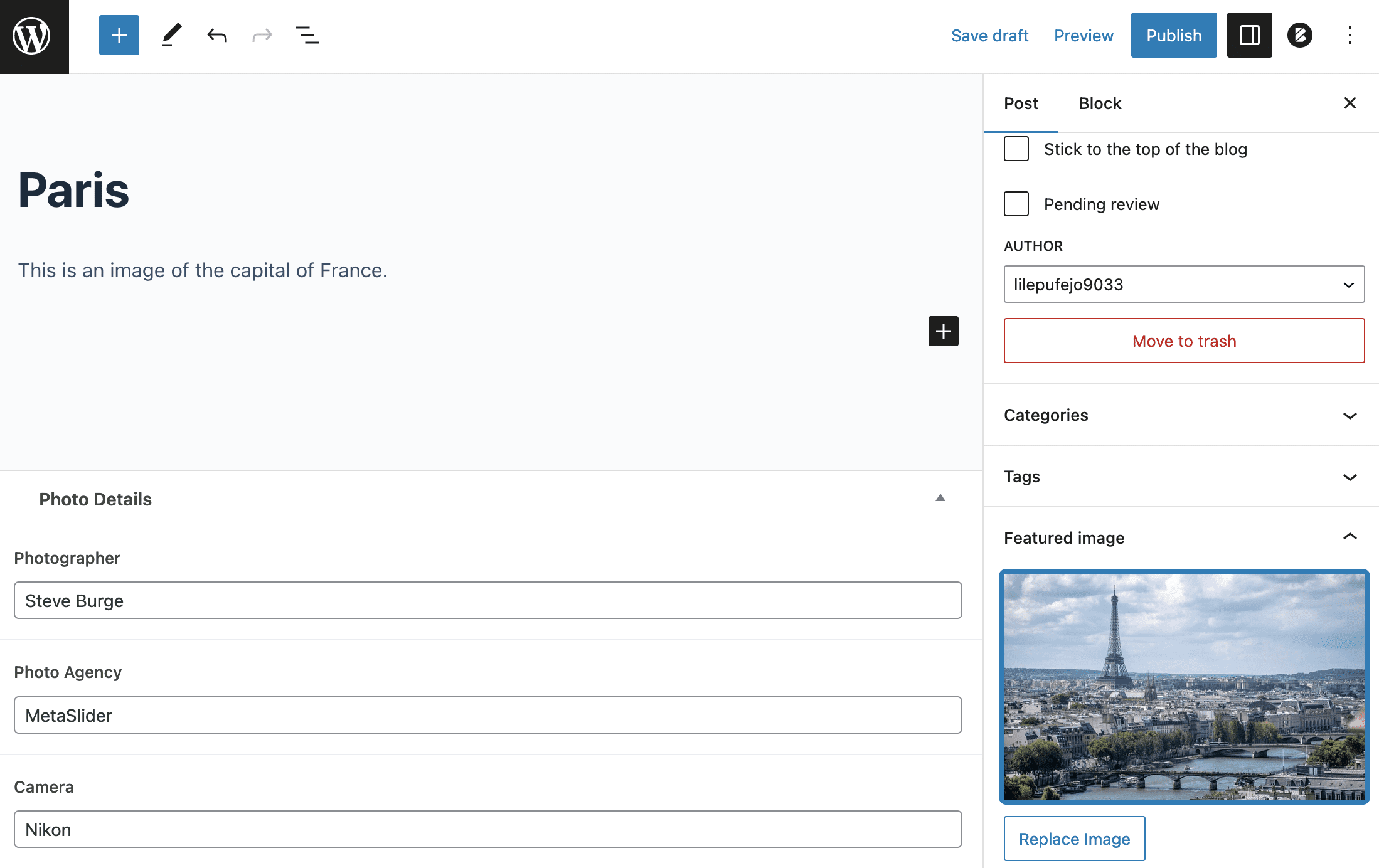Enable Stick to the top of the blog
This screenshot has width=1379, height=868.
click(1016, 149)
